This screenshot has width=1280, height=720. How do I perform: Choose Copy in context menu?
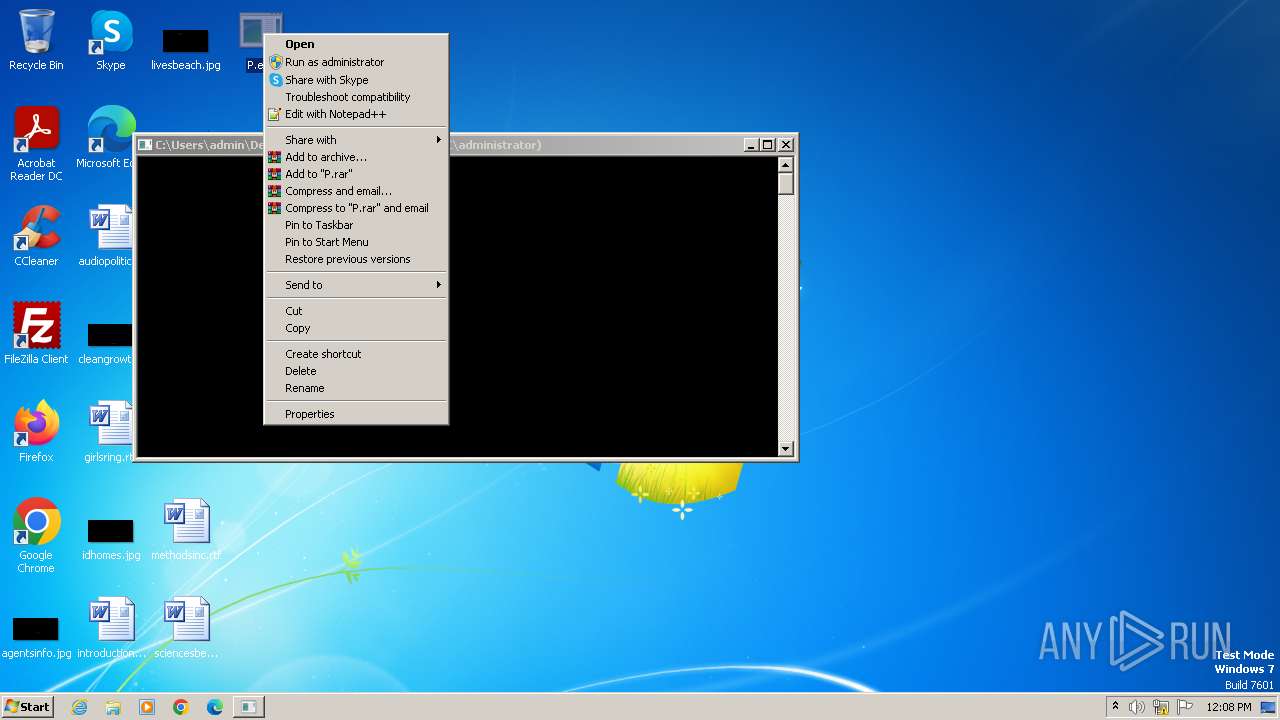356,328
